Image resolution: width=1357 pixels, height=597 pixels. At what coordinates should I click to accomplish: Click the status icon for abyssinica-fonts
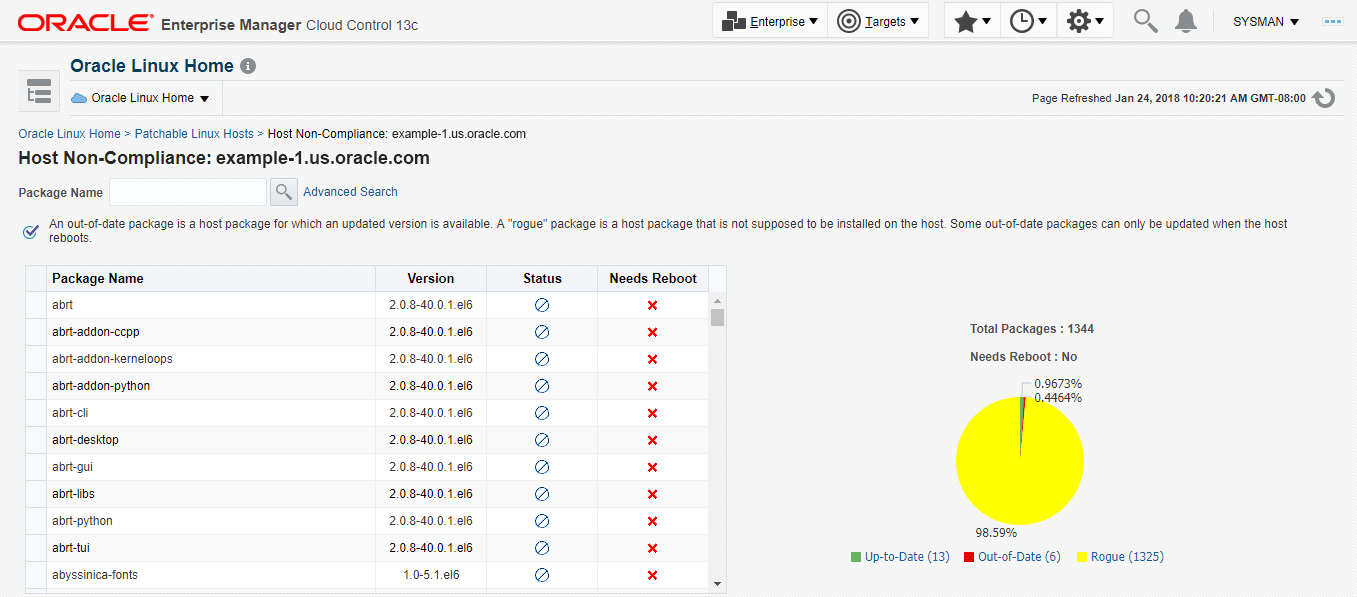542,575
